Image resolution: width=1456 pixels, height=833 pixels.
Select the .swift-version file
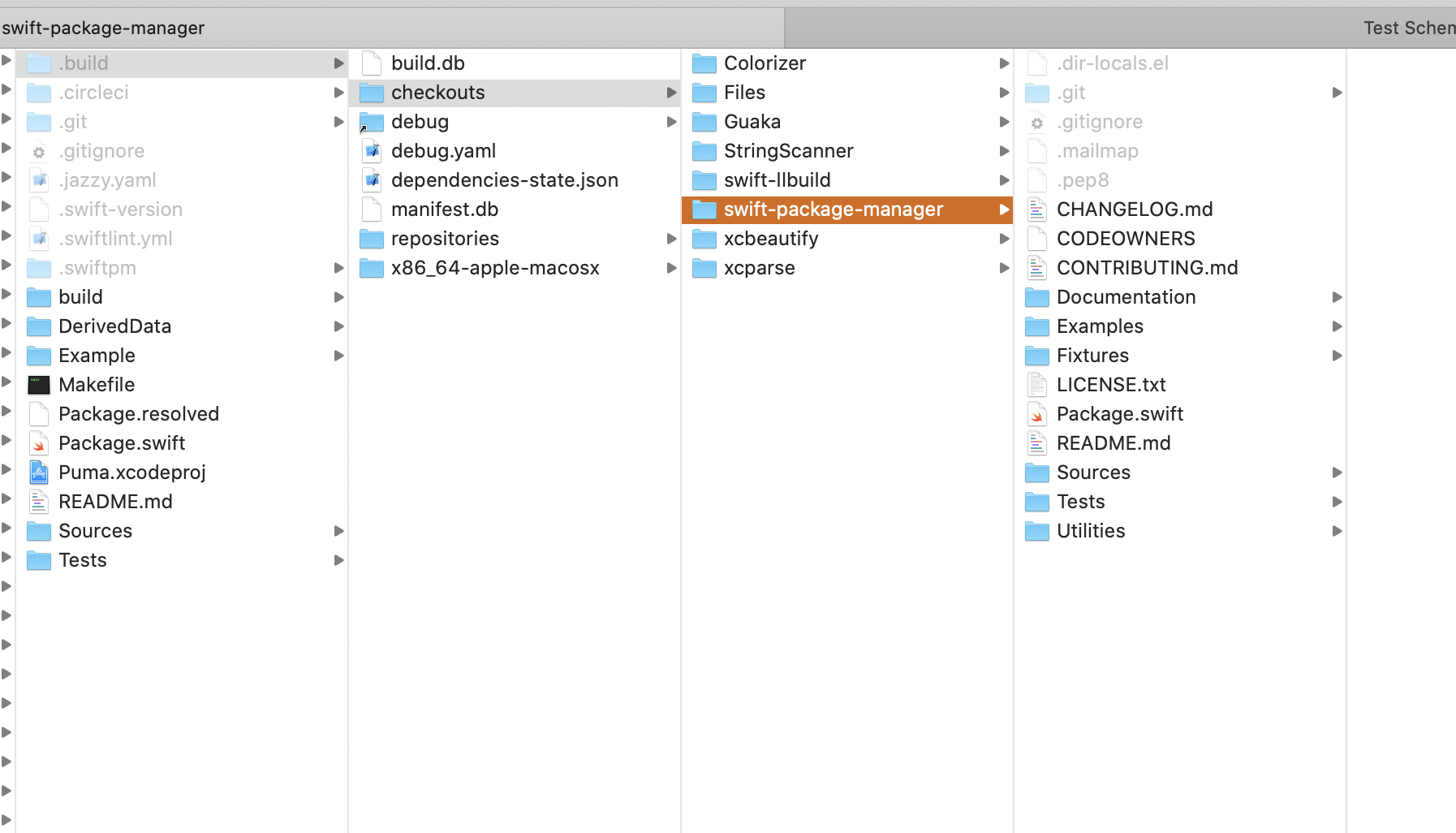click(182, 209)
